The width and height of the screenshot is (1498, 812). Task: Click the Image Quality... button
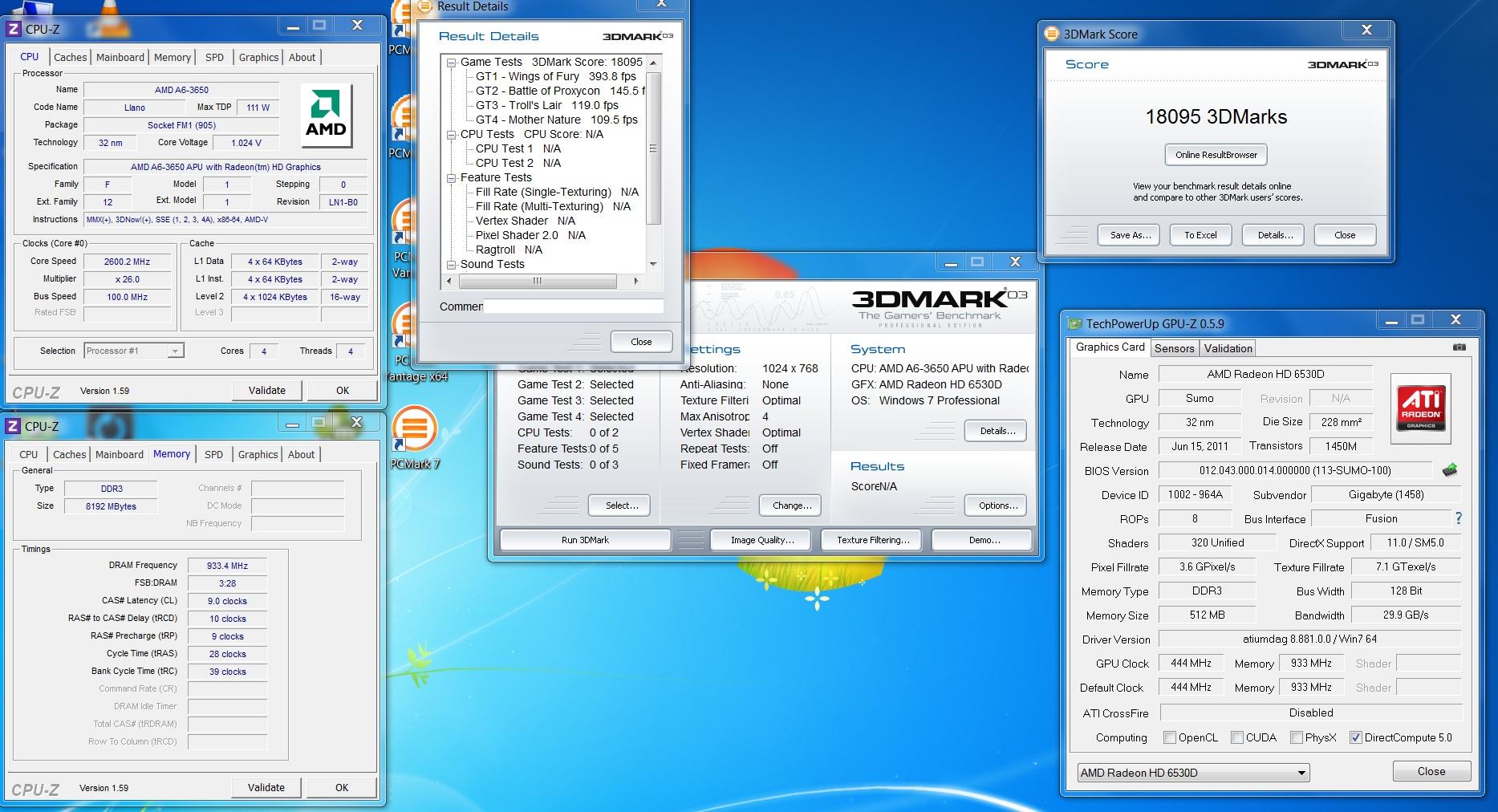(761, 540)
